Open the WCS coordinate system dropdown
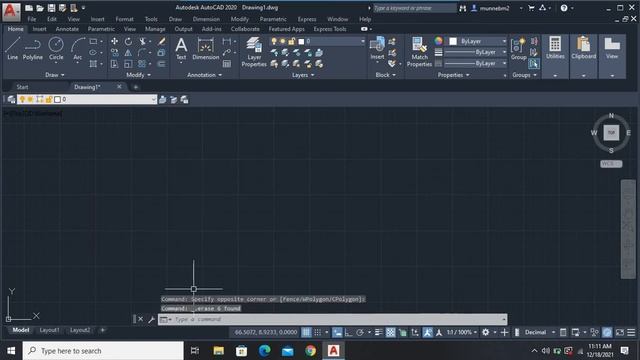This screenshot has height=360, width=640. pos(611,164)
